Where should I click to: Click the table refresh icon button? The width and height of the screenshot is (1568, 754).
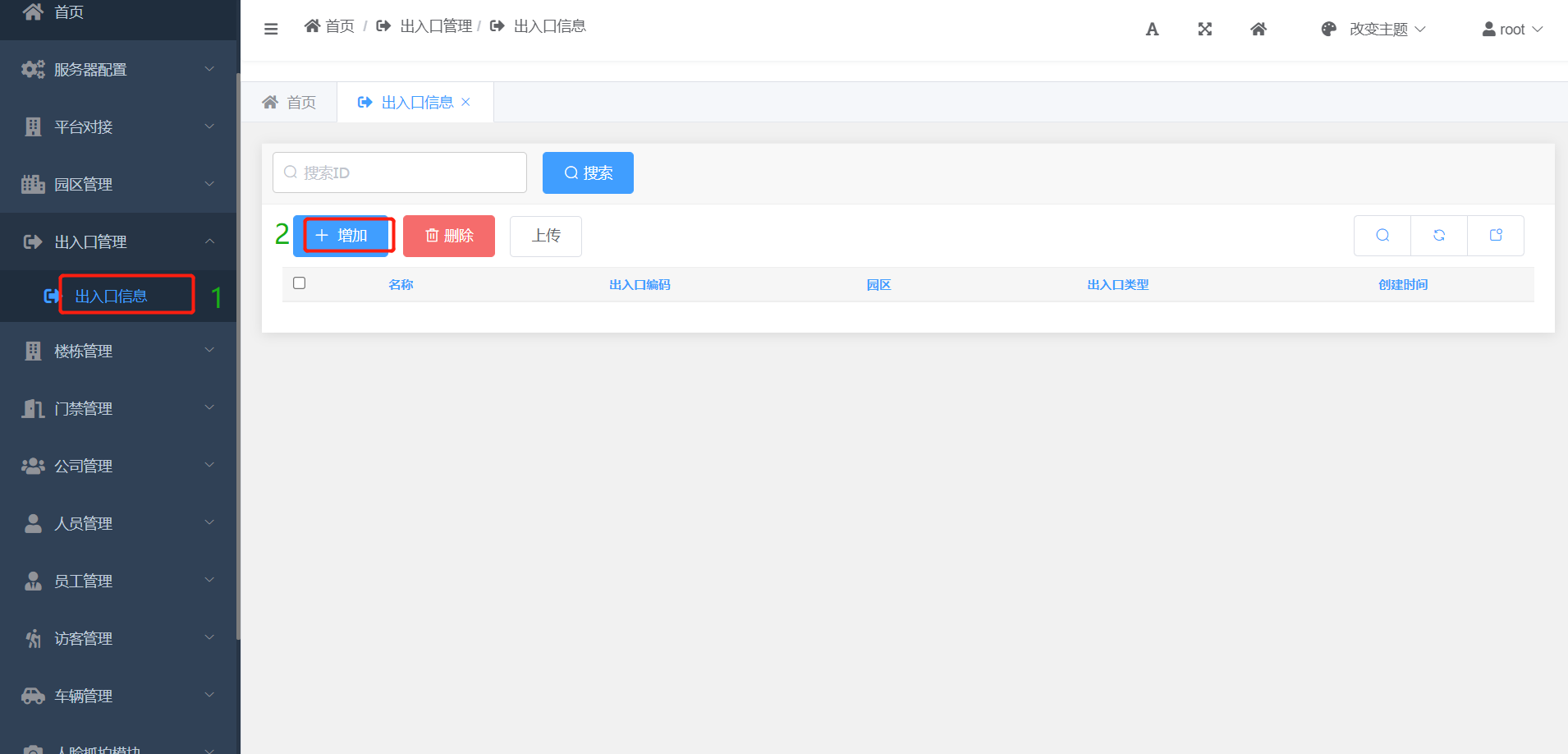[x=1439, y=236]
